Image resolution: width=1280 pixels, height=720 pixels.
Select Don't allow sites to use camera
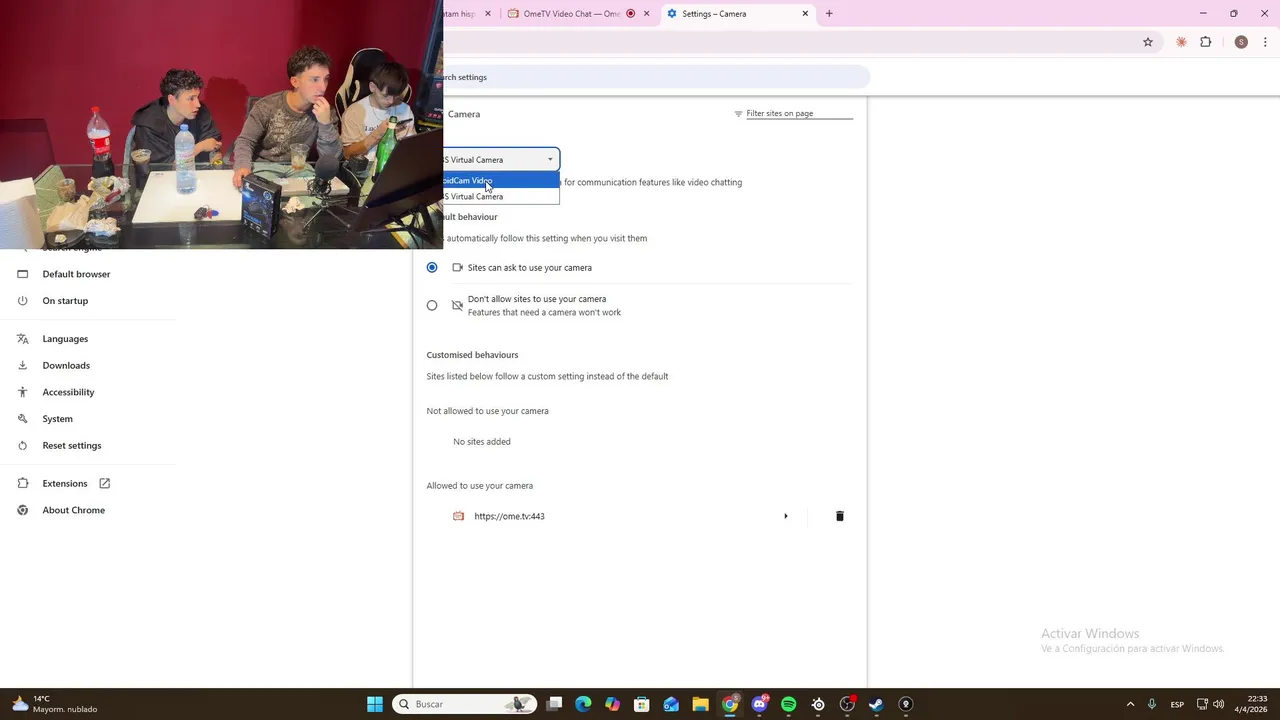click(x=432, y=305)
